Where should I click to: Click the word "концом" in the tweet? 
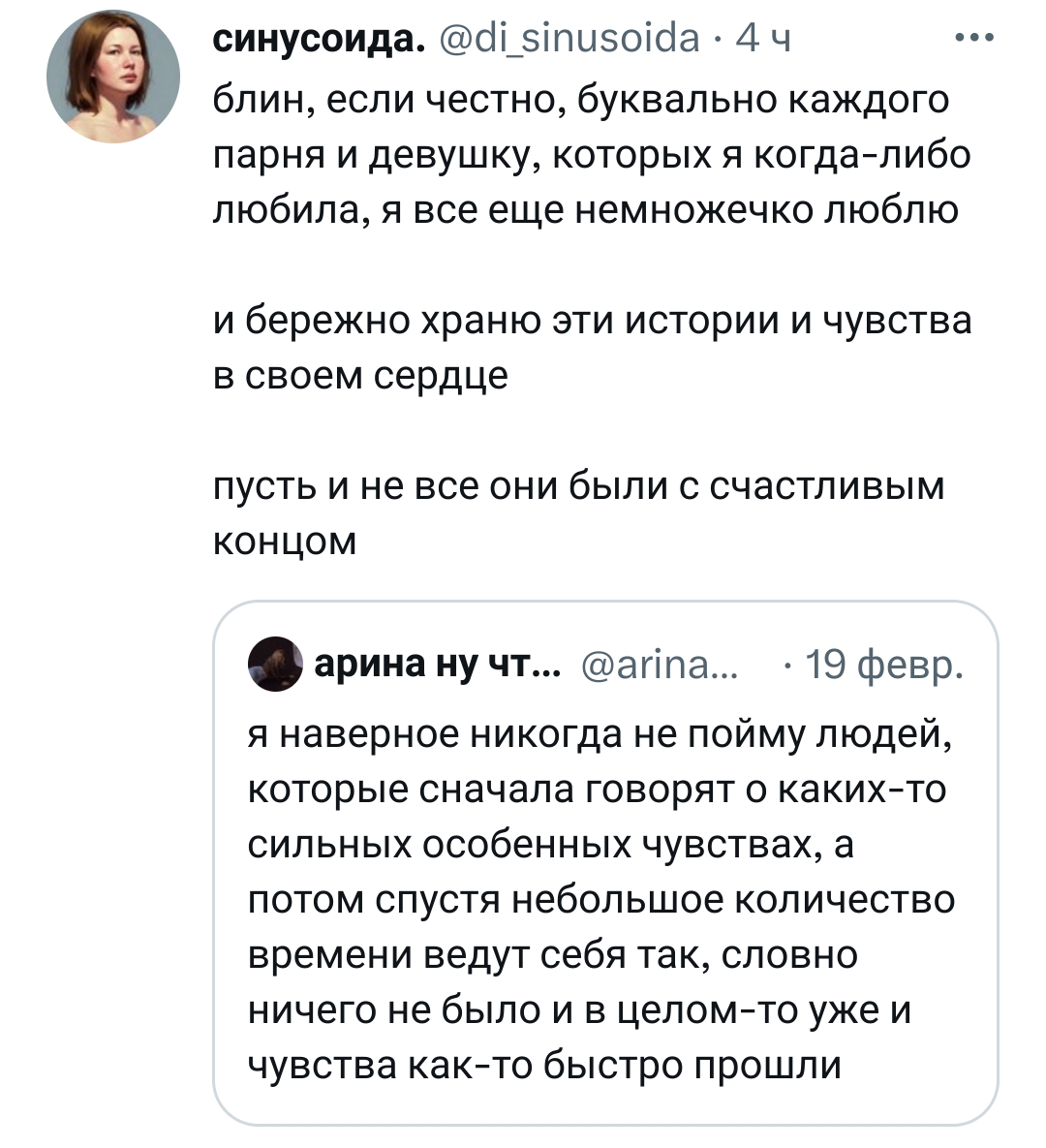pos(285,541)
